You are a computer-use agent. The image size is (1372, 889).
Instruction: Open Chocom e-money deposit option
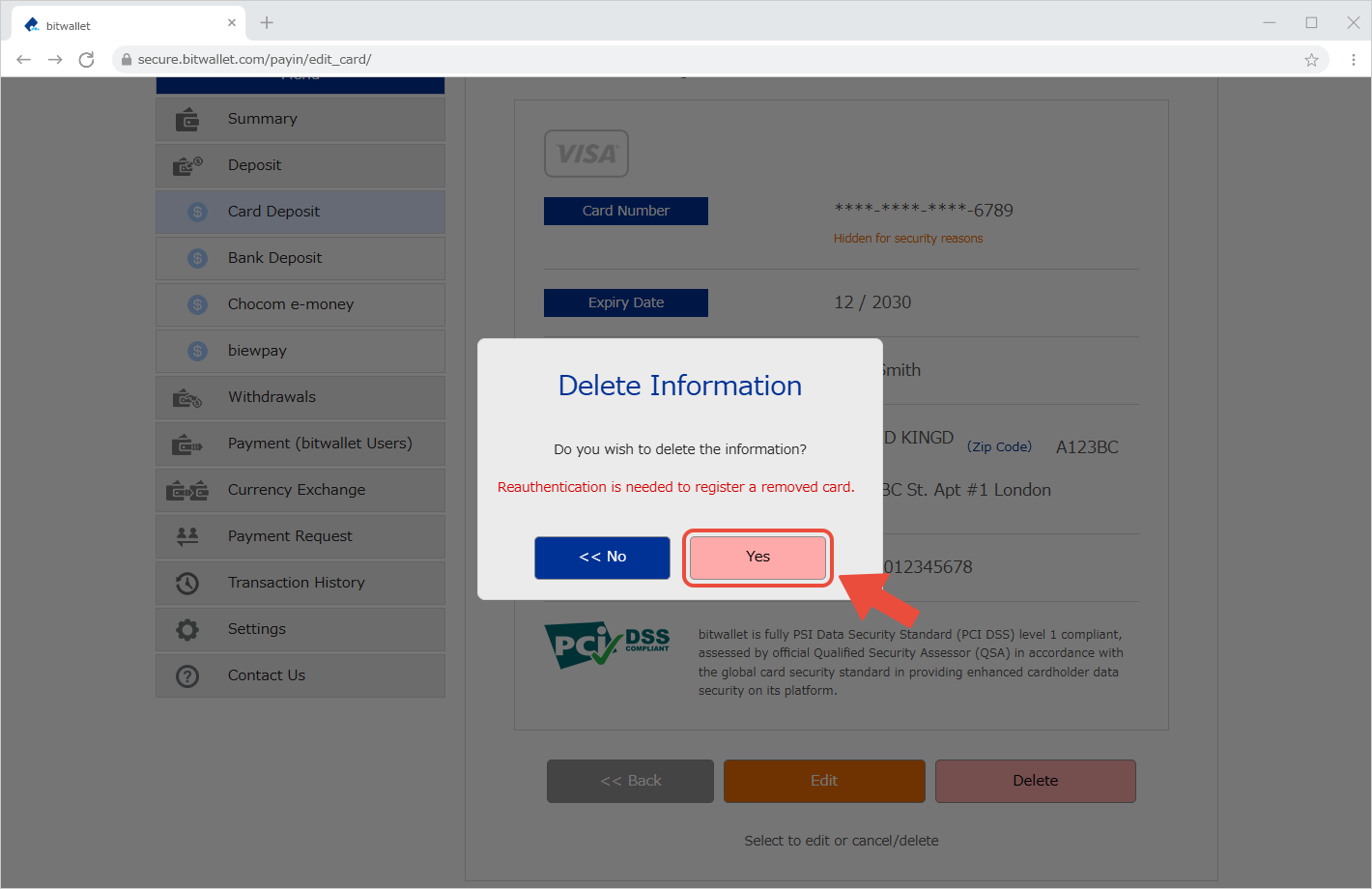coord(290,304)
